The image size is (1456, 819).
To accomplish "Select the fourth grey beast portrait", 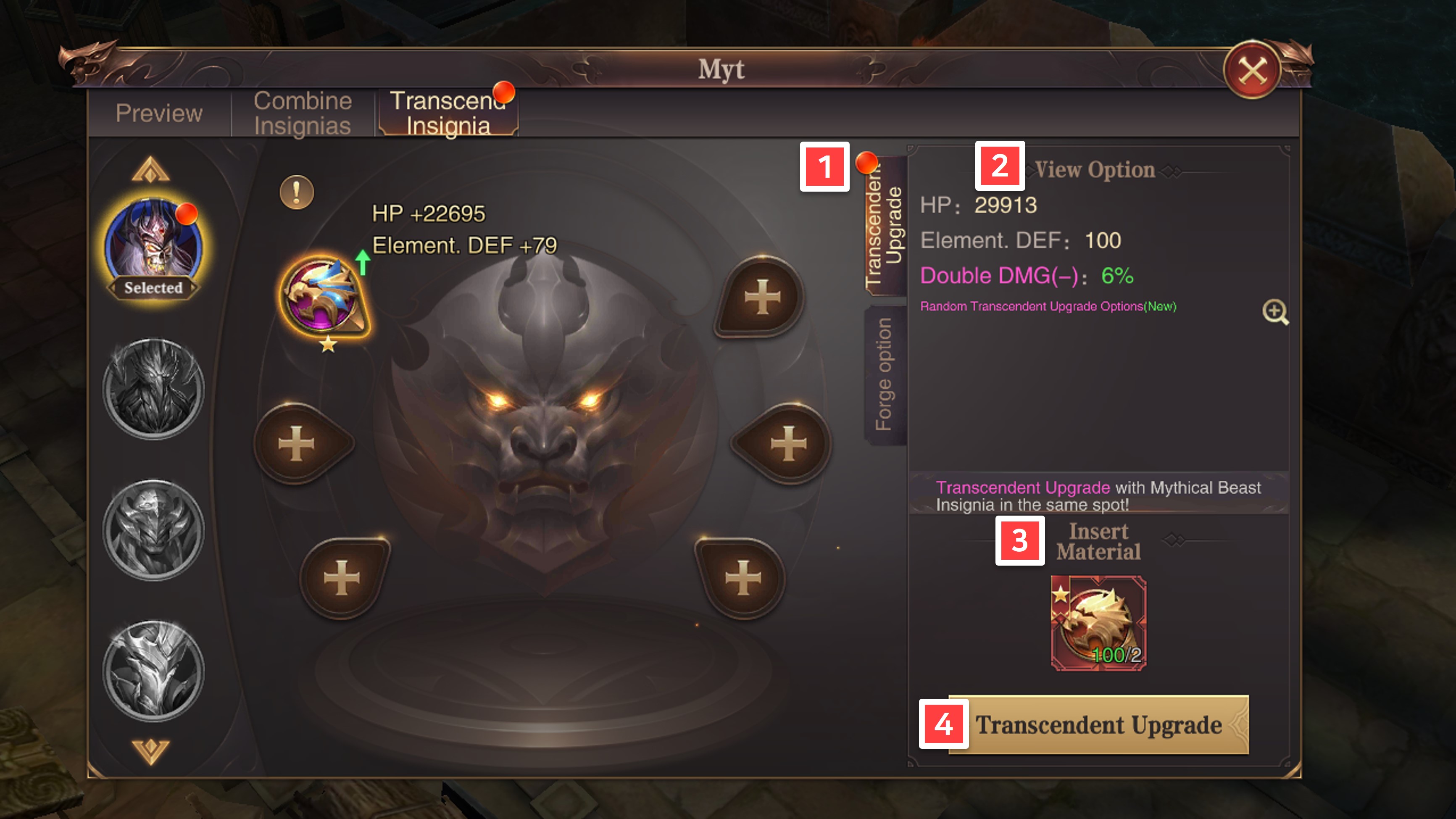I will point(153,671).
